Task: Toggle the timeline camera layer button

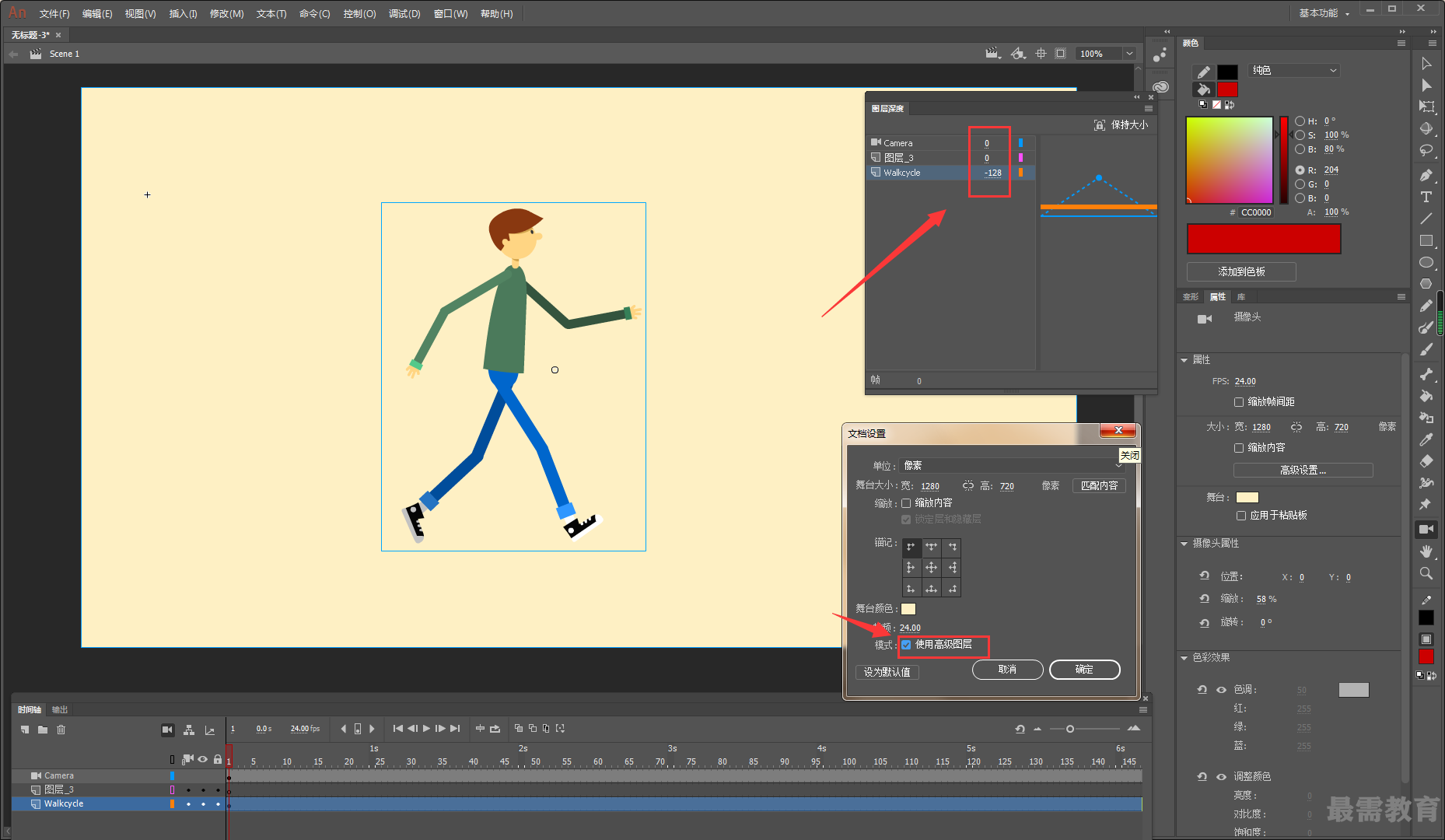Action: 167,730
